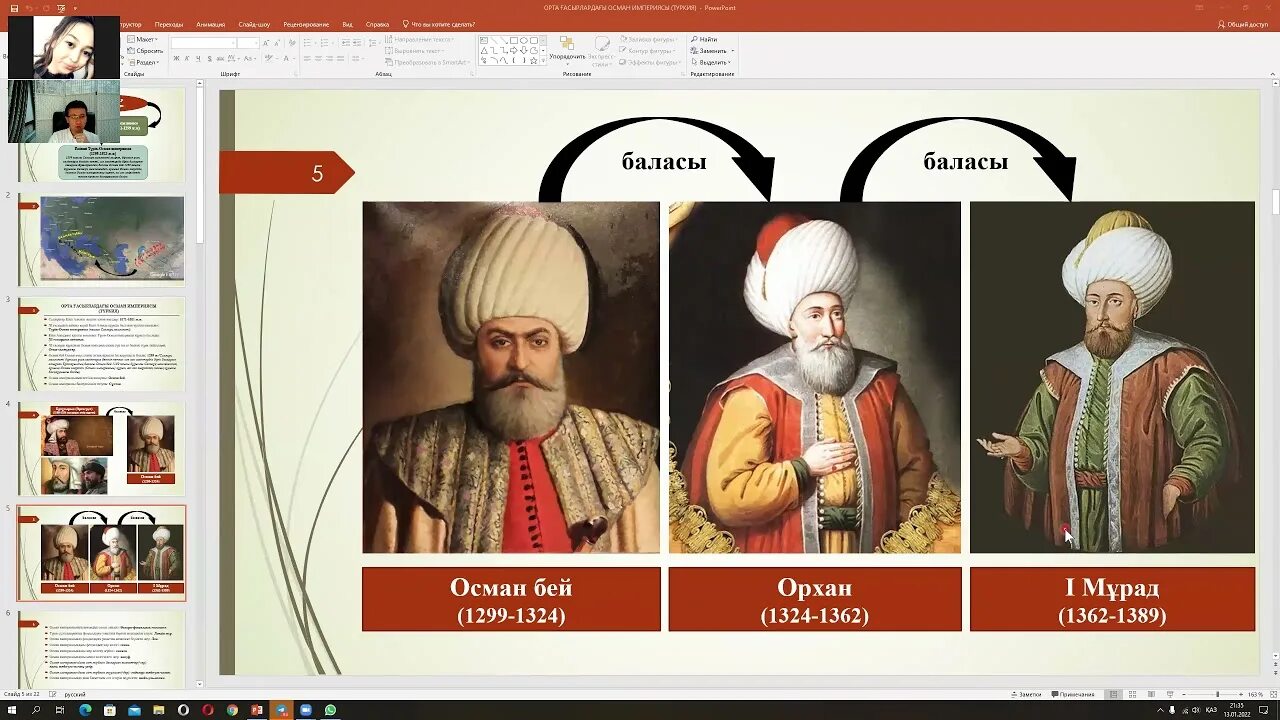Screen dimensions: 1280x720
Task: Open the Layout (Макет) dropdown
Action: [144, 39]
